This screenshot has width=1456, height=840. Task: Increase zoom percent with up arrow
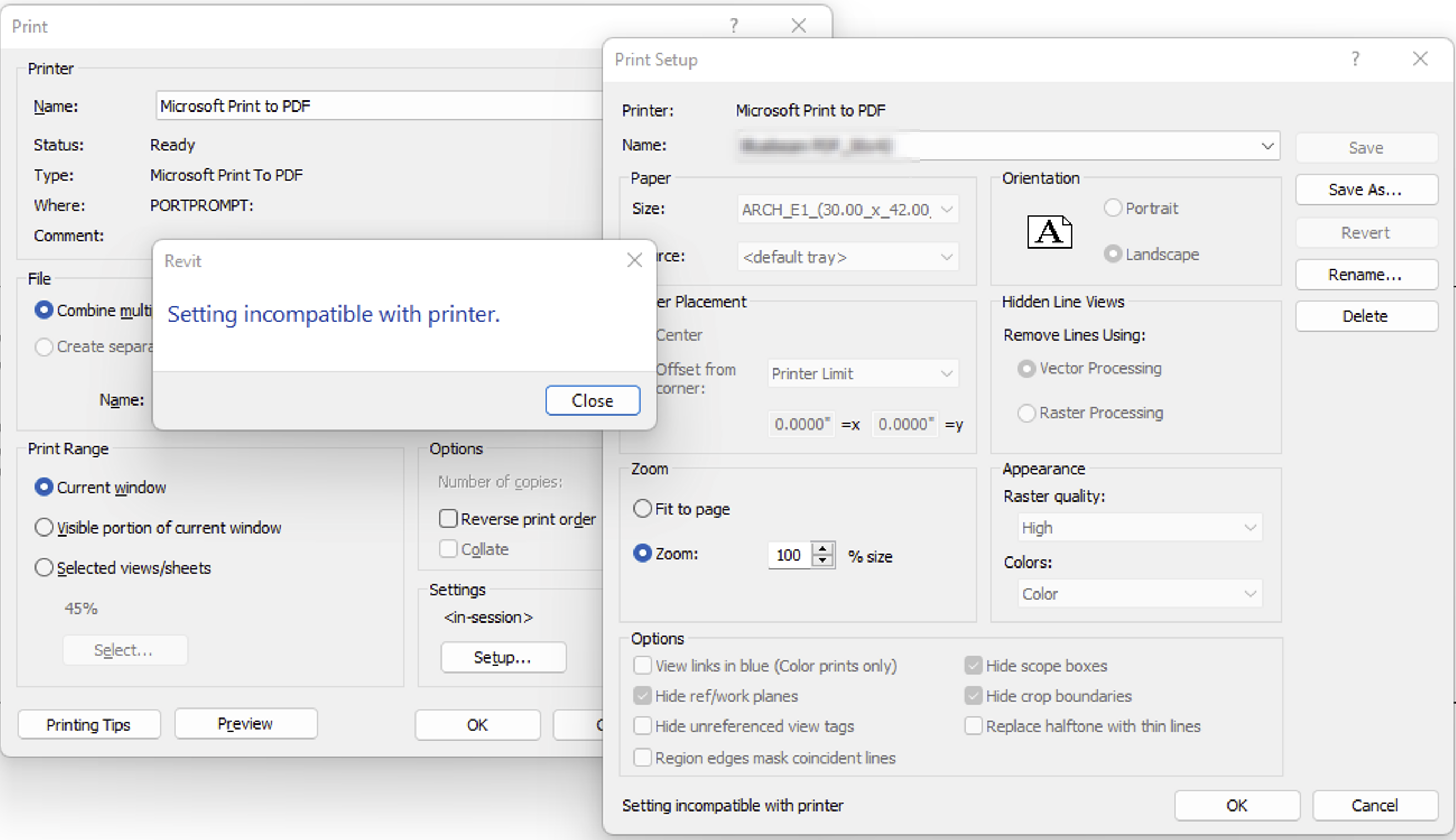click(x=823, y=548)
